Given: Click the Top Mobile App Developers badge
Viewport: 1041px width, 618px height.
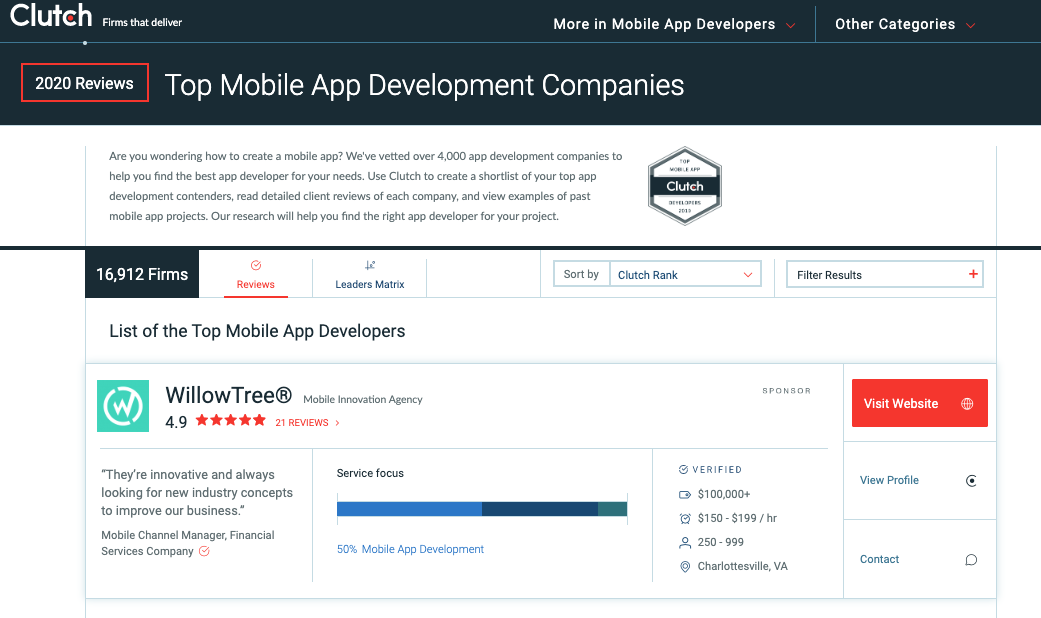Looking at the screenshot, I should click(684, 186).
